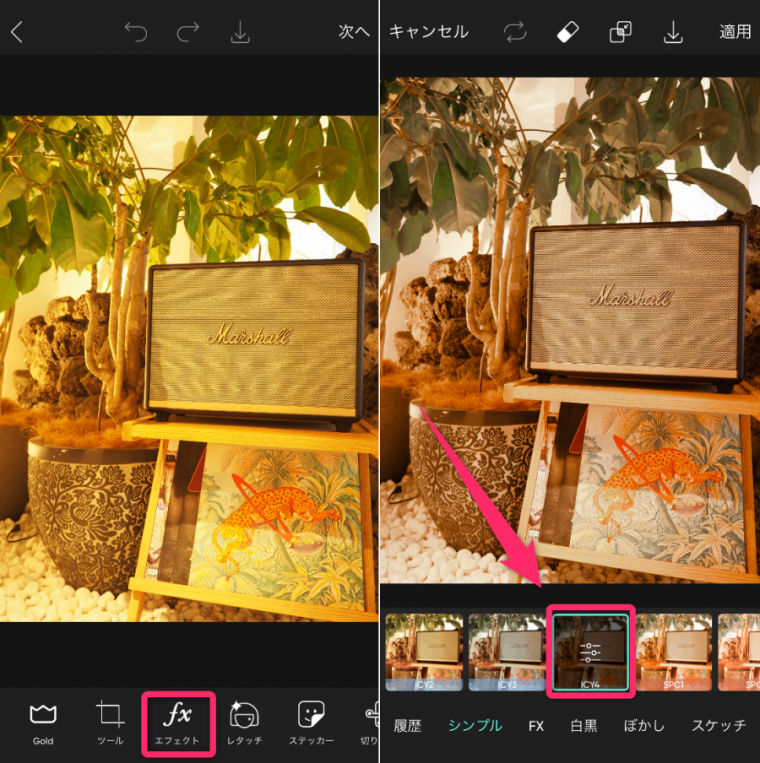The width and height of the screenshot is (760, 763).
Task: Open the 白黒 filter category
Action: pos(583,726)
